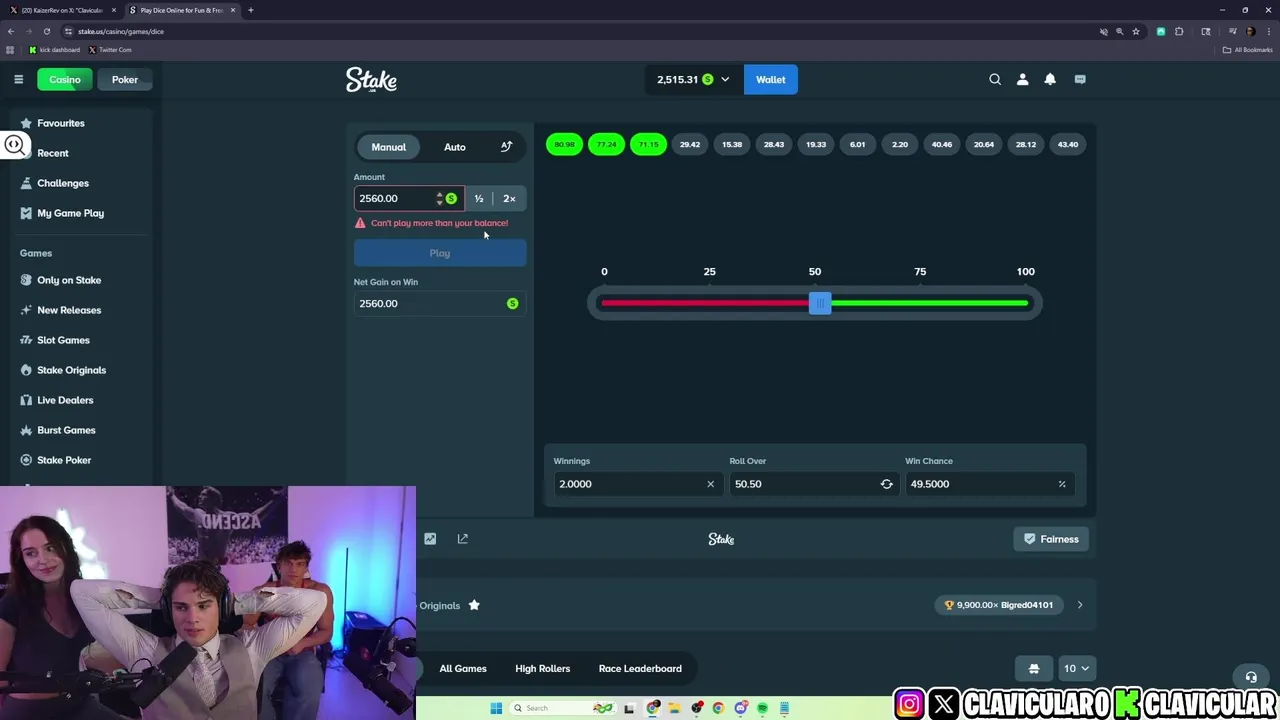Open Only on Stake games
Viewport: 1280px width, 720px height.
[80, 280]
